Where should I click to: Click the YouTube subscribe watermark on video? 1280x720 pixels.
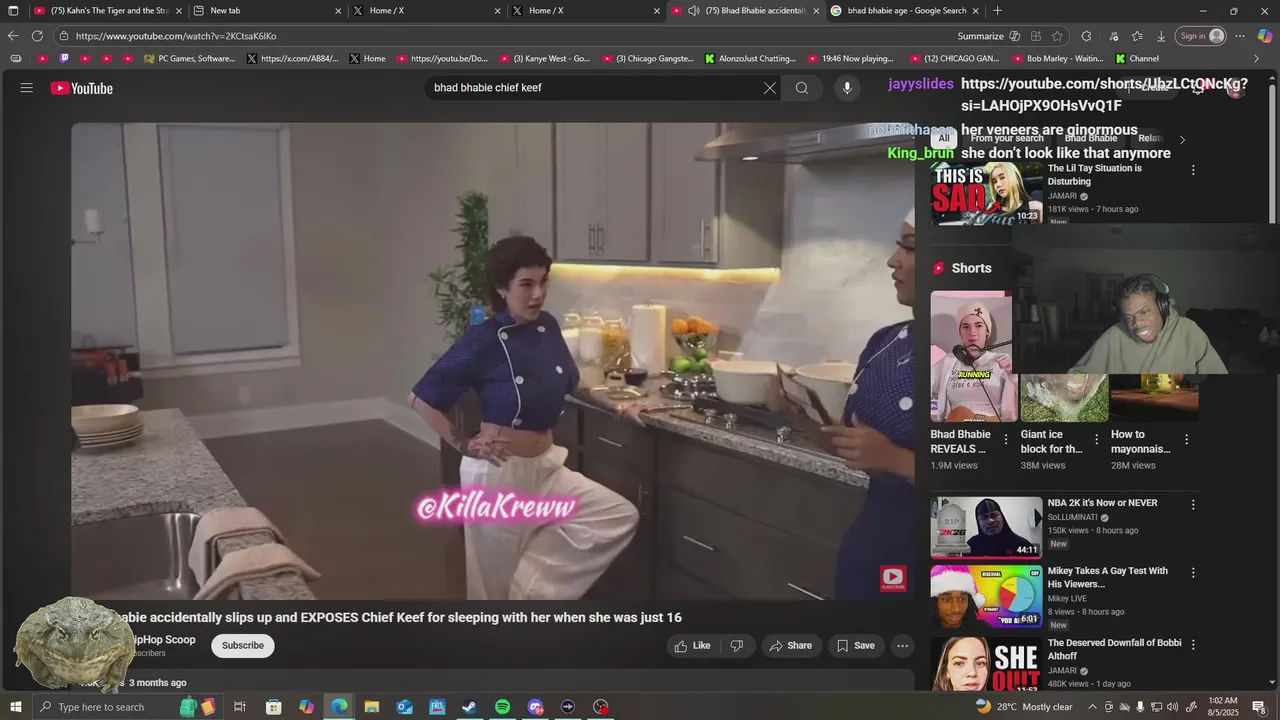pos(893,578)
